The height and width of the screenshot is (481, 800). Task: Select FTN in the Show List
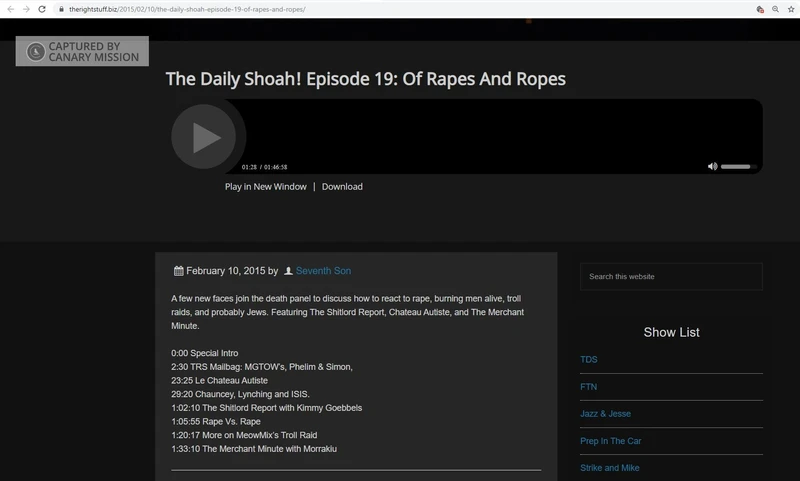(x=588, y=387)
